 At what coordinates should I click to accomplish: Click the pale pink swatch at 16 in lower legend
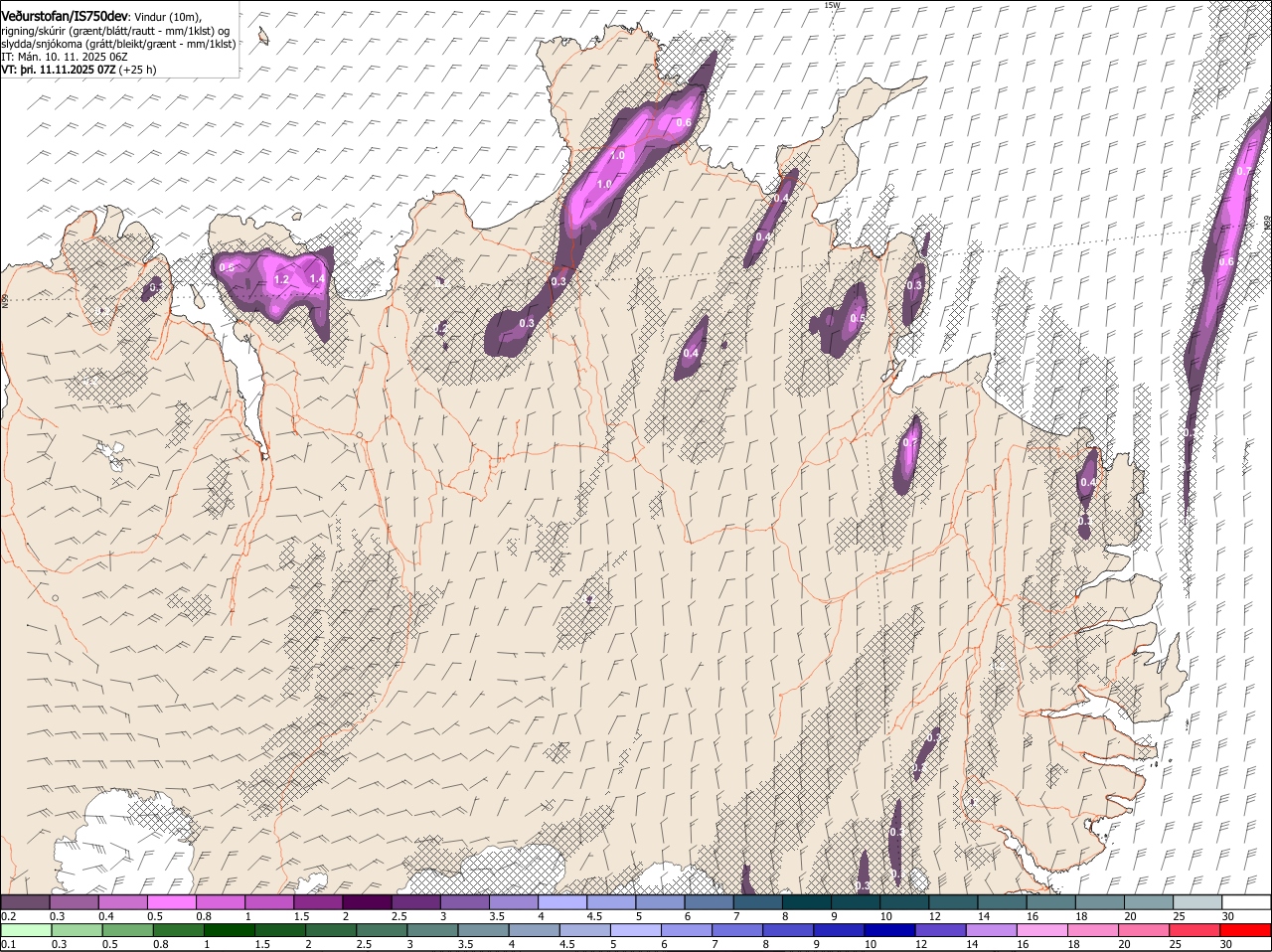(x=1041, y=931)
